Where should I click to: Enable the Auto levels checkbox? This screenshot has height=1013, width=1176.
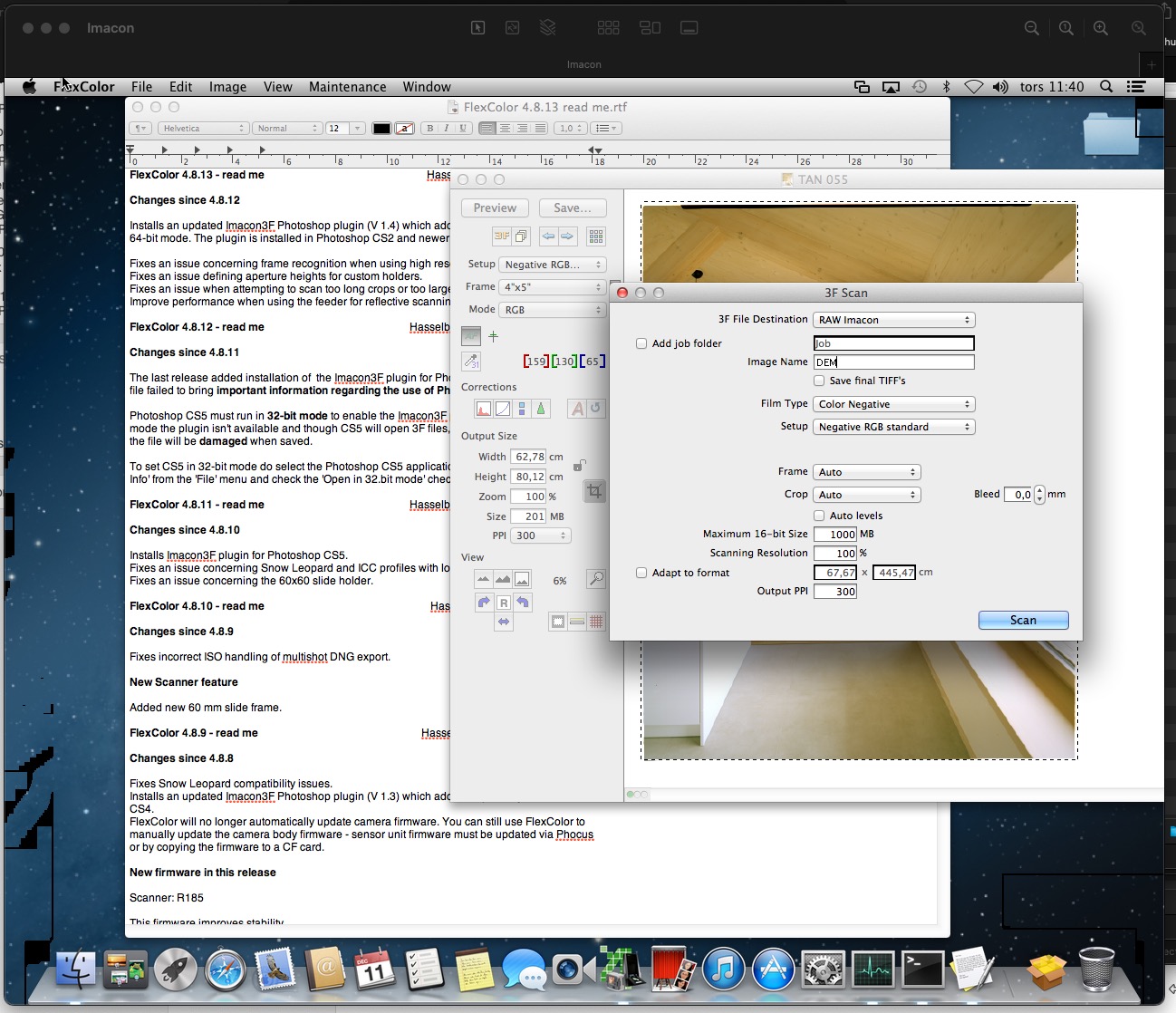819,516
